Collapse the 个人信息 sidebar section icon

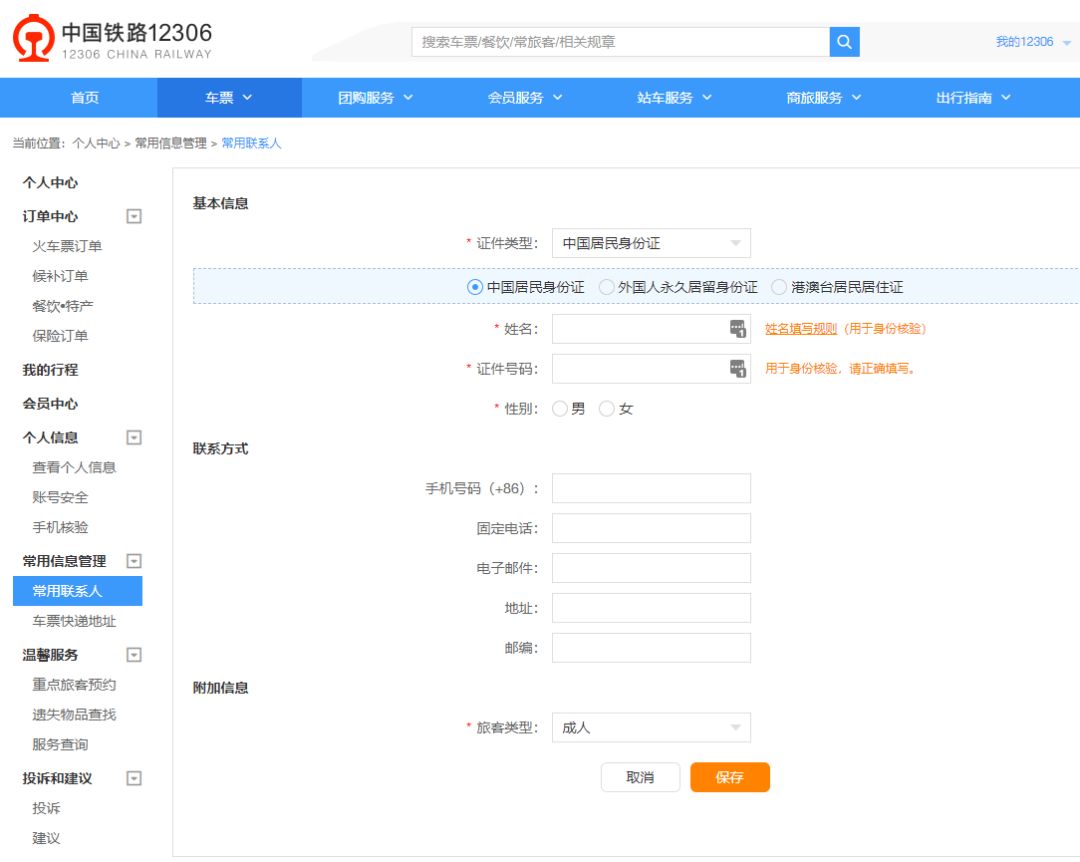point(134,437)
